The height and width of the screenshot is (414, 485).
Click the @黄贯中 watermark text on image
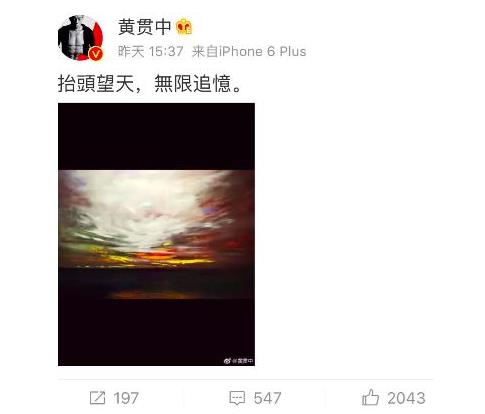[243, 361]
